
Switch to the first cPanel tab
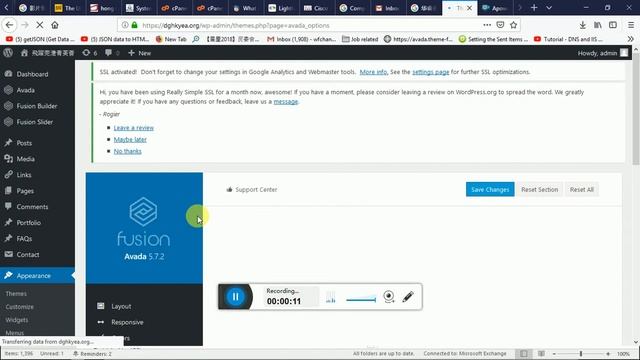(x=173, y=8)
